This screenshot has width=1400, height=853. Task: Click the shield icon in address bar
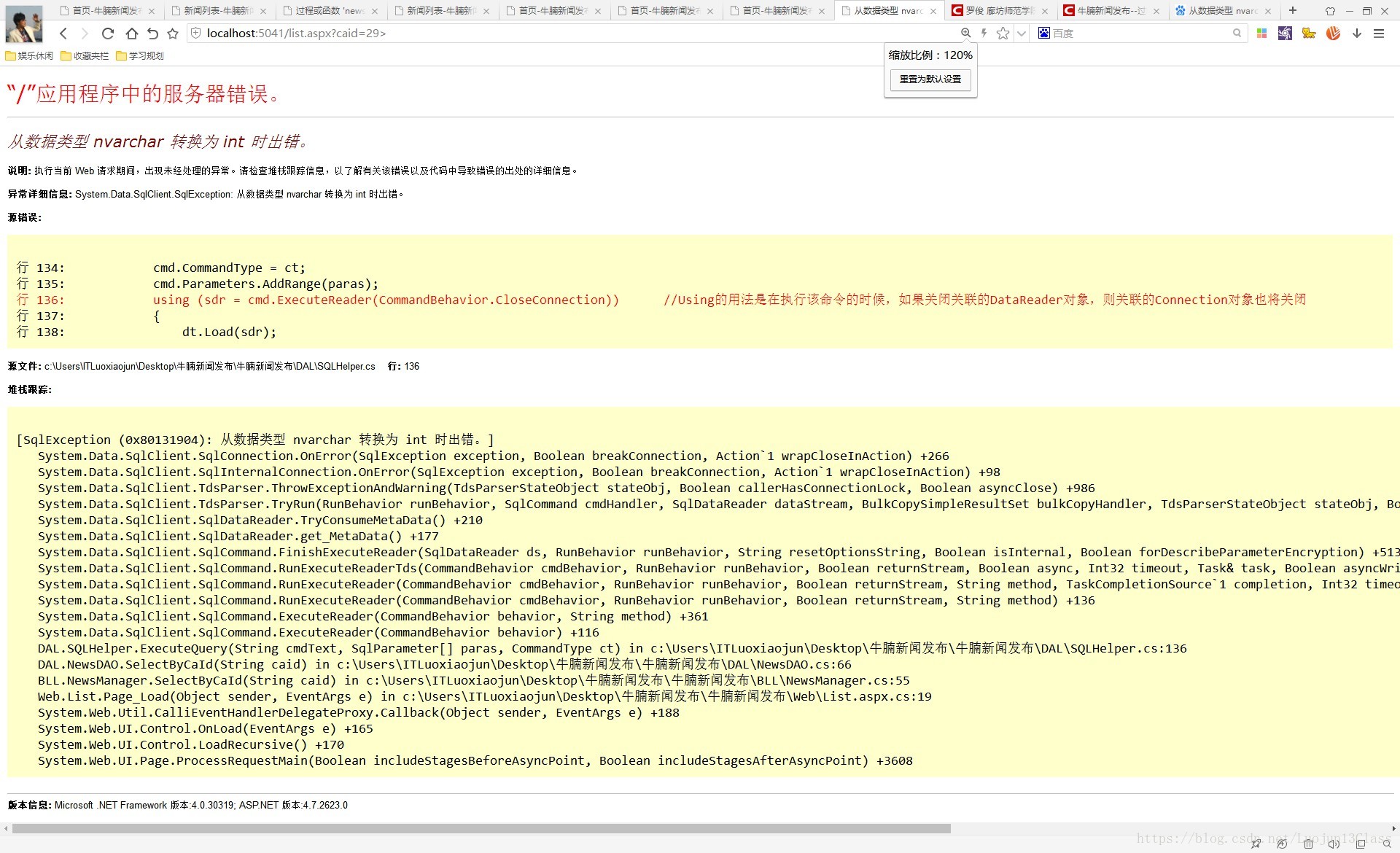pos(195,33)
